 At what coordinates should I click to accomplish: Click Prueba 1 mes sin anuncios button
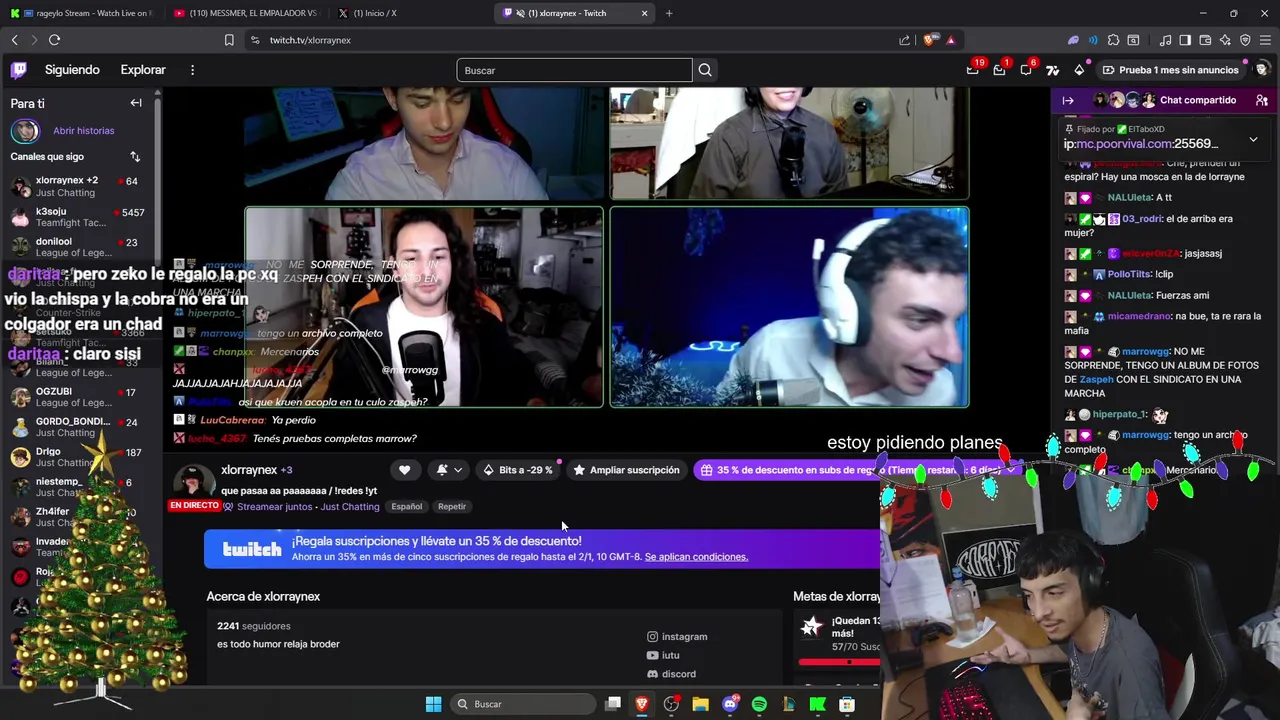point(1170,70)
